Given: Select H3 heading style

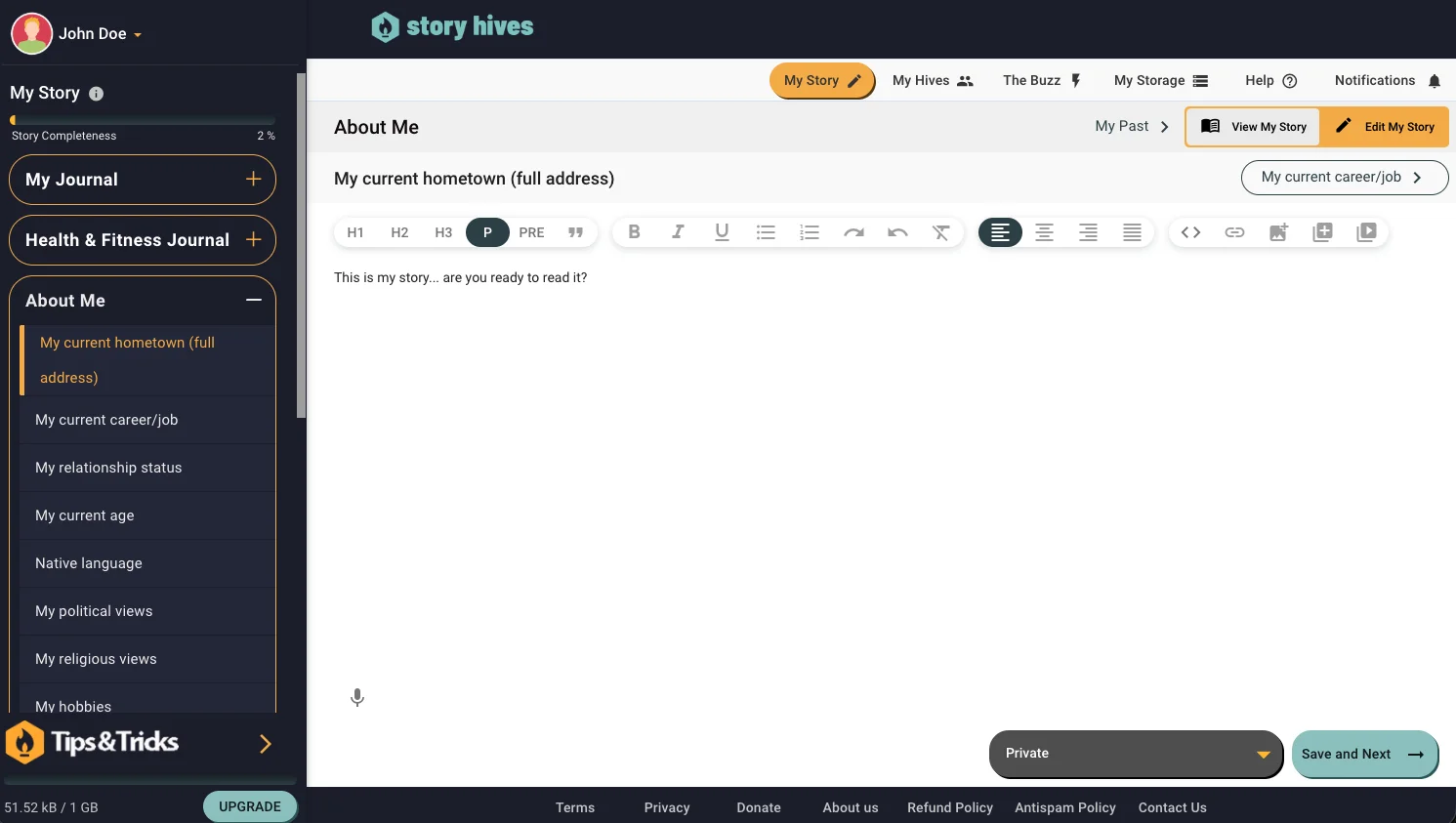Looking at the screenshot, I should (443, 232).
